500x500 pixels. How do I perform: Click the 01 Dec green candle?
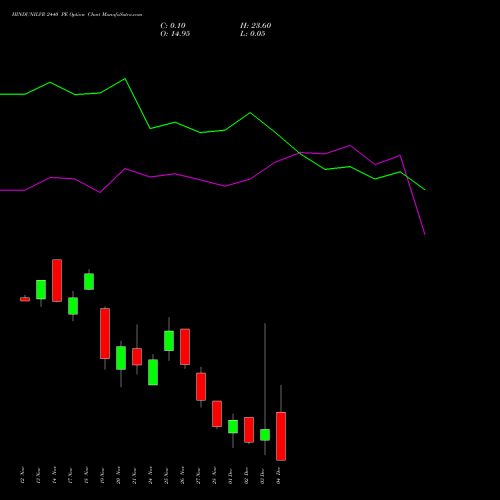click(233, 427)
